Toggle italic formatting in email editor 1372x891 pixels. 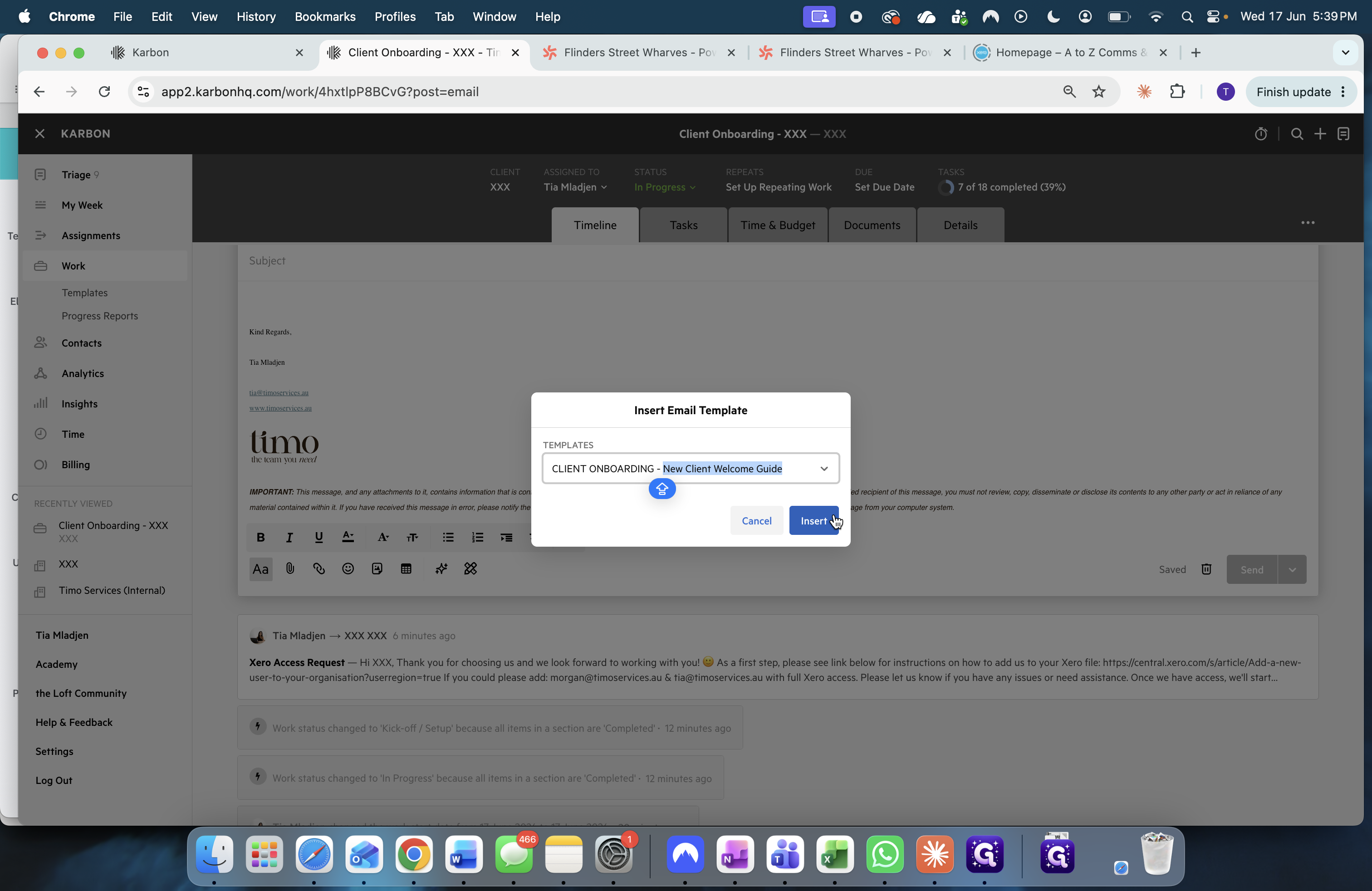[289, 537]
